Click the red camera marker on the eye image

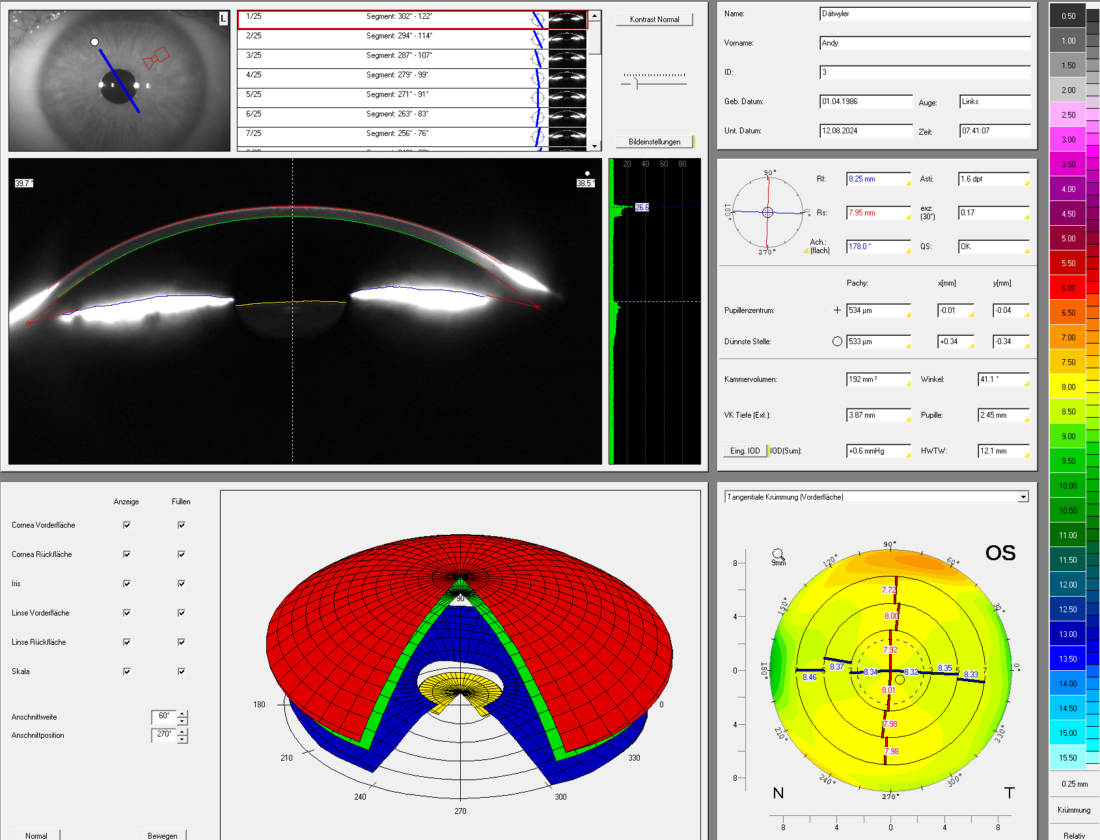point(156,59)
